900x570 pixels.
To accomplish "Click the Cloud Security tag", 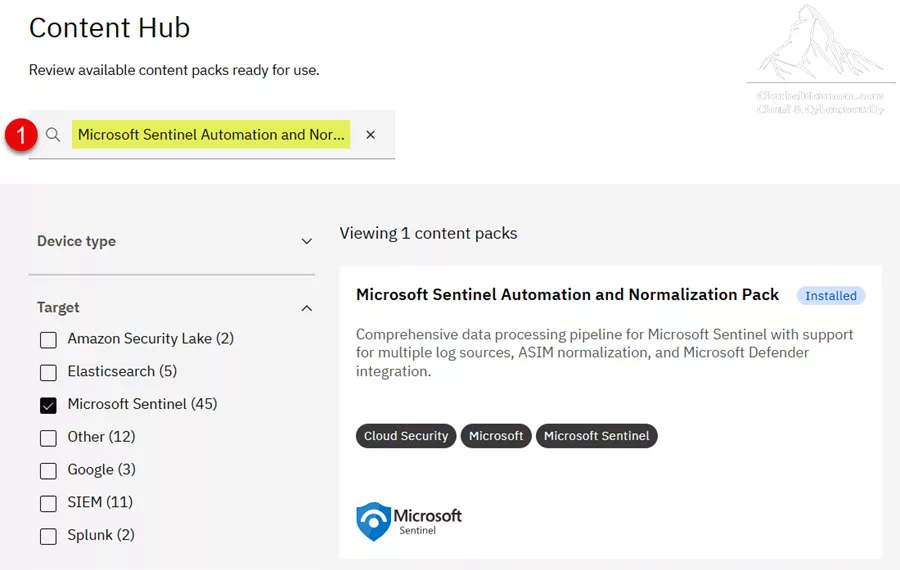I will (x=406, y=436).
